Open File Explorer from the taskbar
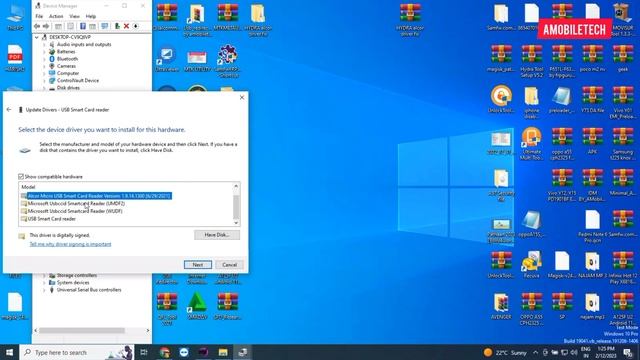 (x=223, y=352)
